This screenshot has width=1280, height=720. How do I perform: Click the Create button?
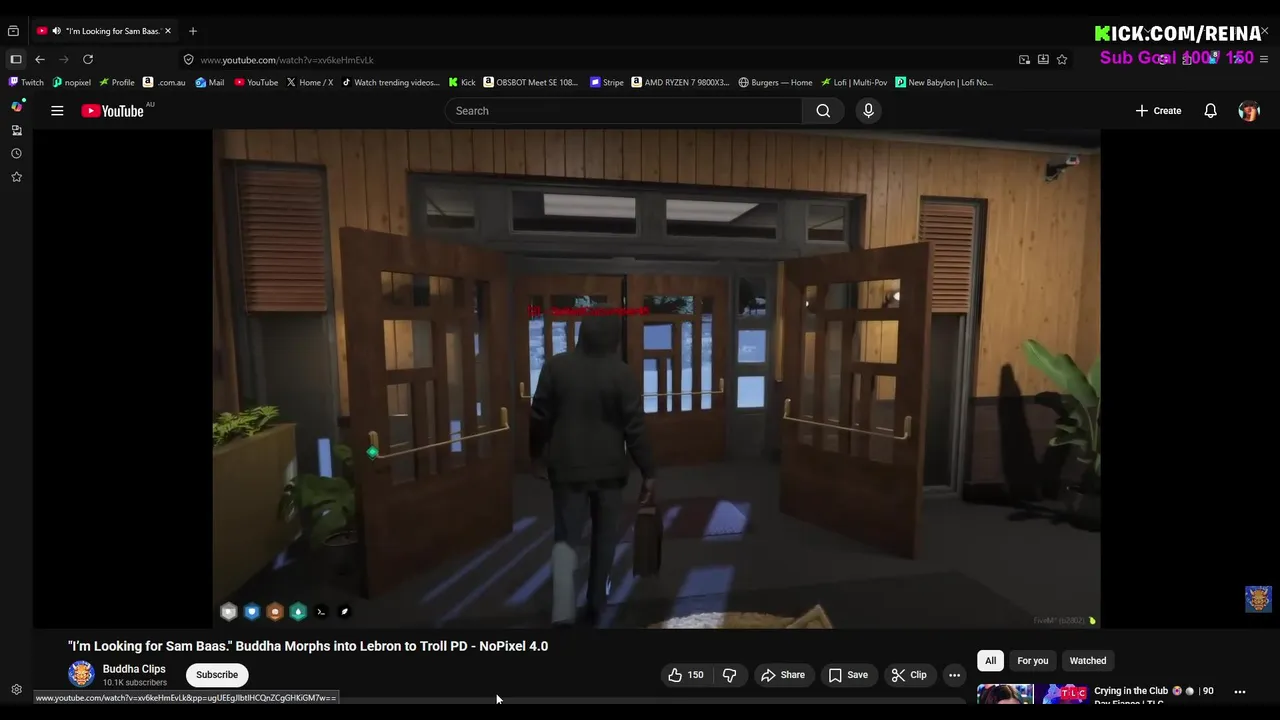point(1158,111)
